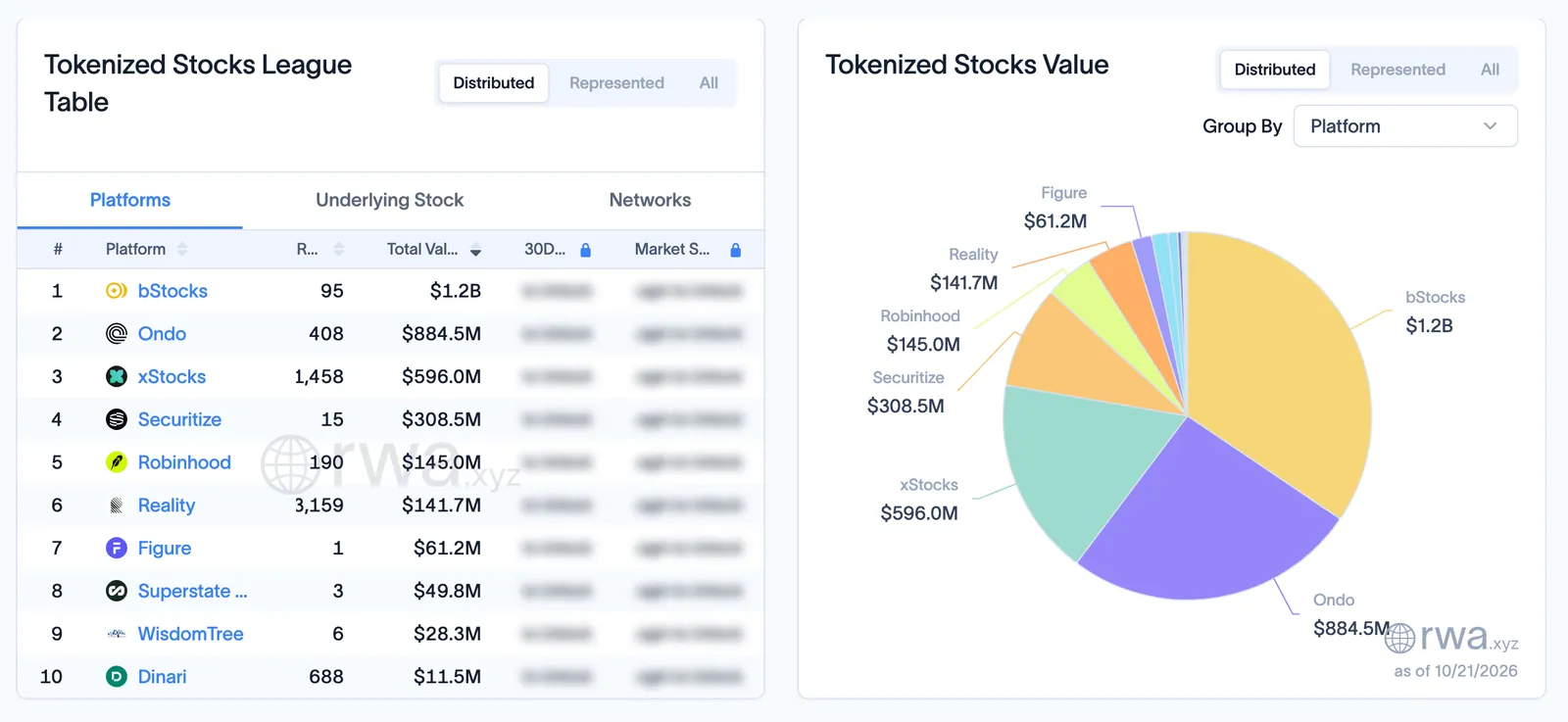Open the Figure platform link
Viewport: 1568px width, 722px height.
point(165,549)
